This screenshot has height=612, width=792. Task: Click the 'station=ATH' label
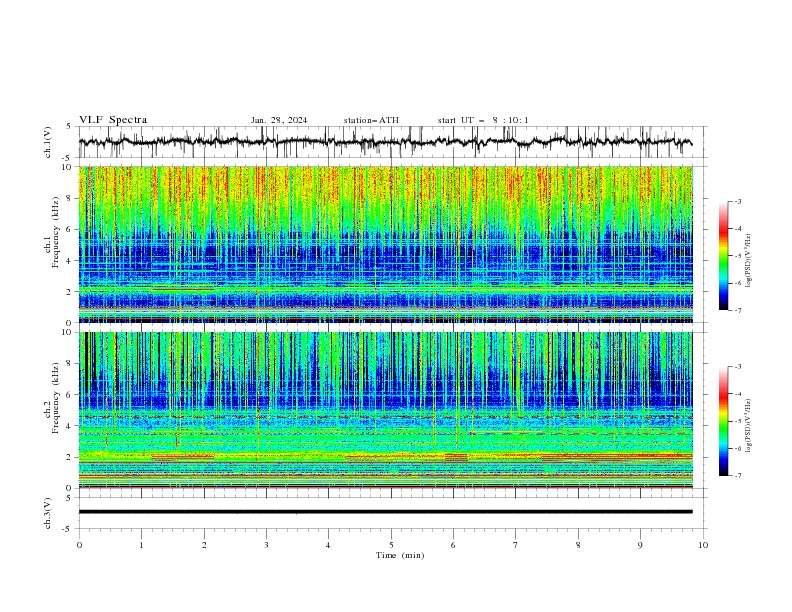tap(371, 120)
